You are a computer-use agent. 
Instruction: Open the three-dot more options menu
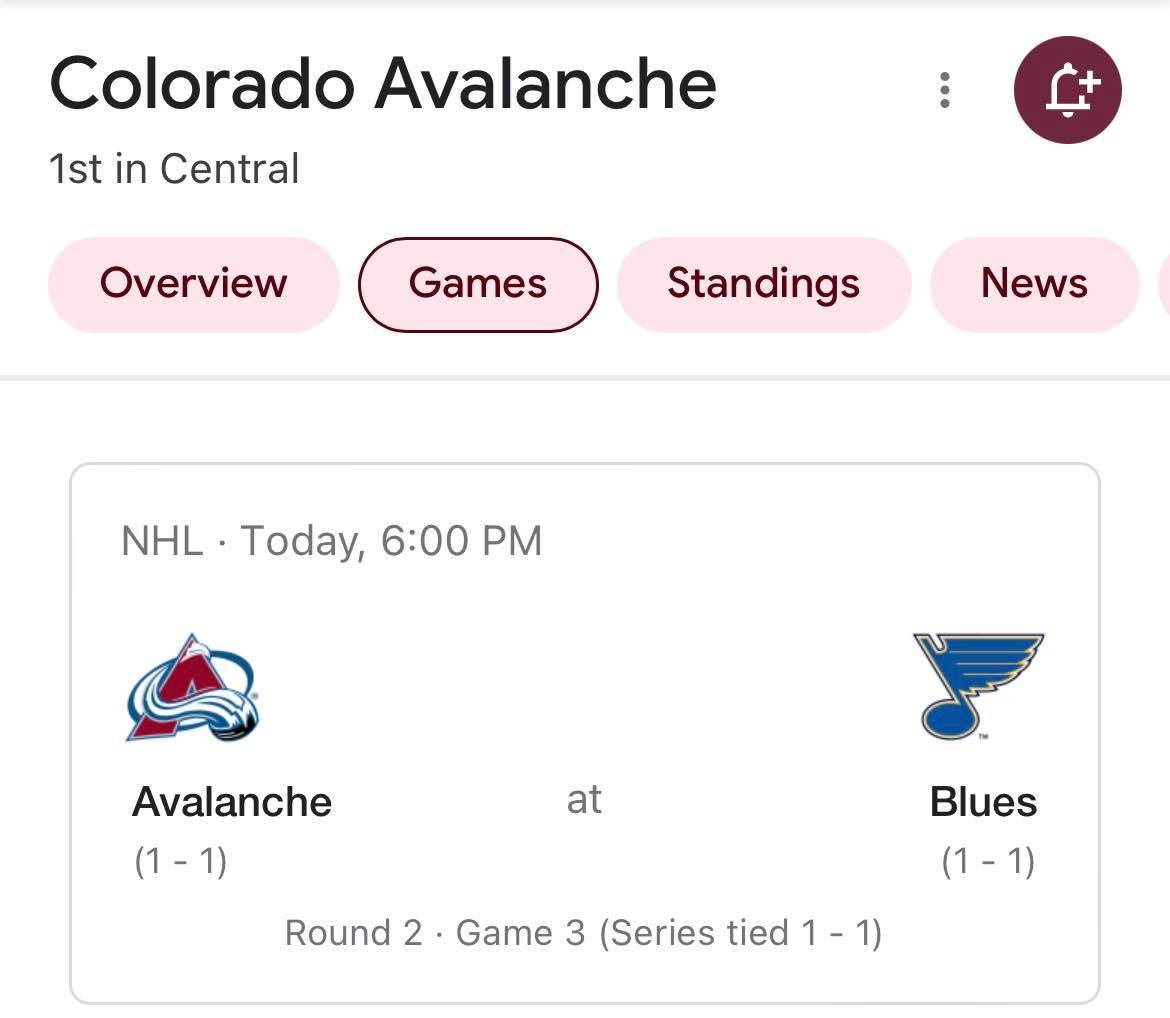point(944,90)
